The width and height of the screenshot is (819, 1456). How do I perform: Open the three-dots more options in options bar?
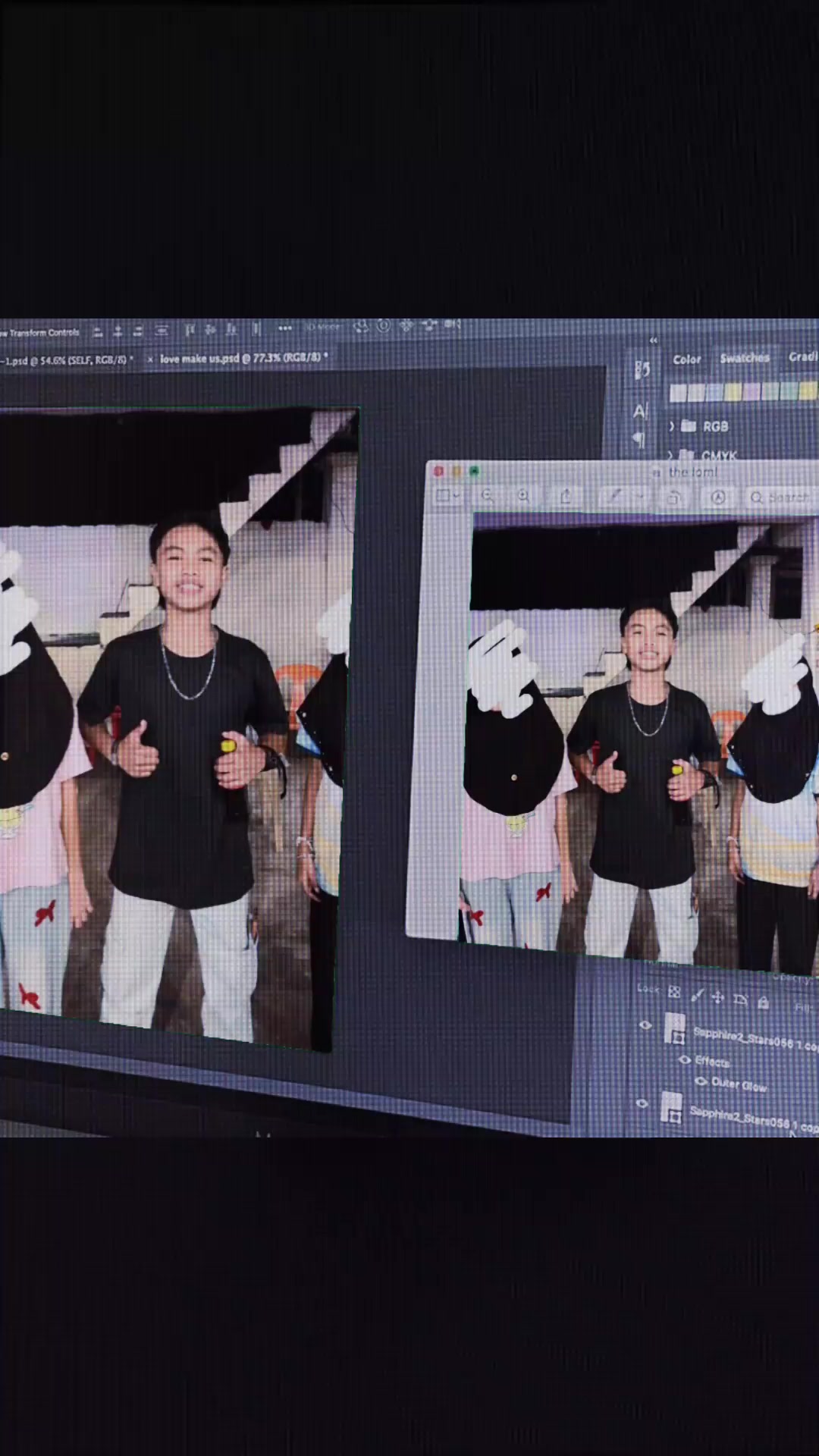pyautogui.click(x=285, y=328)
